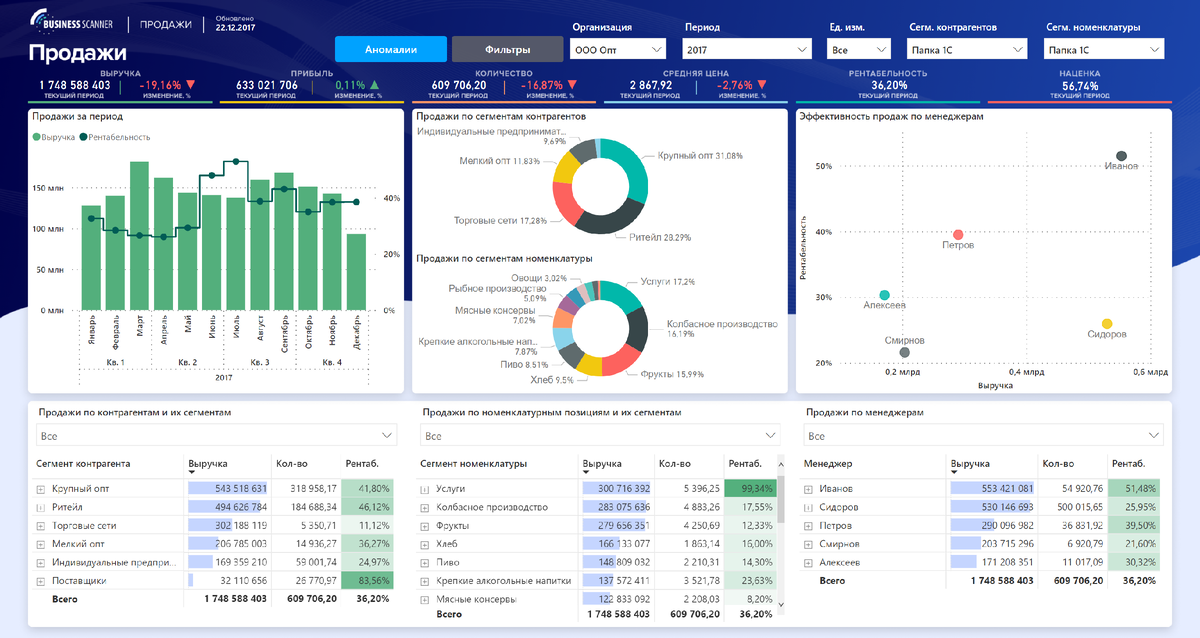This screenshot has height=638, width=1200.
Task: Open the Период dropdown set to 2017
Action: coord(746,48)
